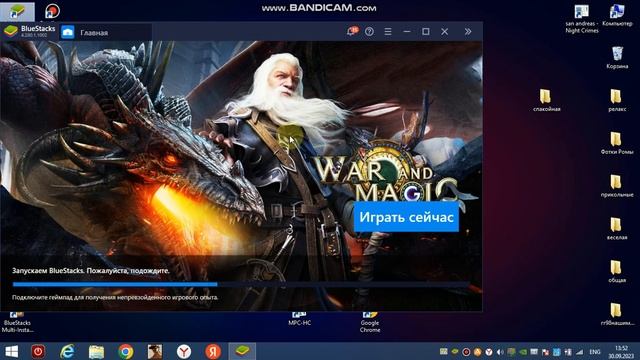Maximize the BlueStacks window
The height and width of the screenshot is (360, 640).
click(x=426, y=31)
